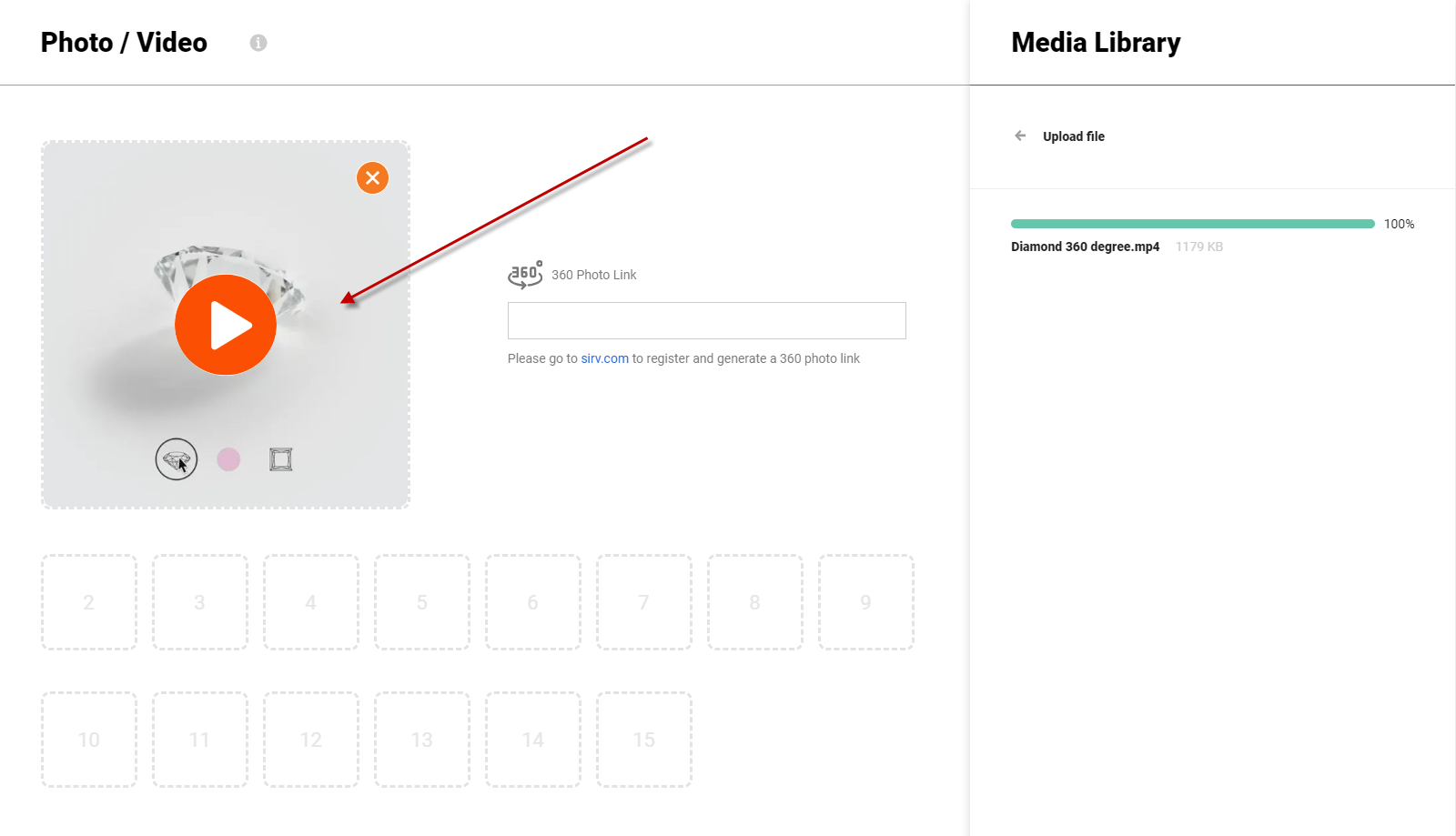The height and width of the screenshot is (836, 1456).
Task: Select empty media slot 5
Action: [422, 602]
